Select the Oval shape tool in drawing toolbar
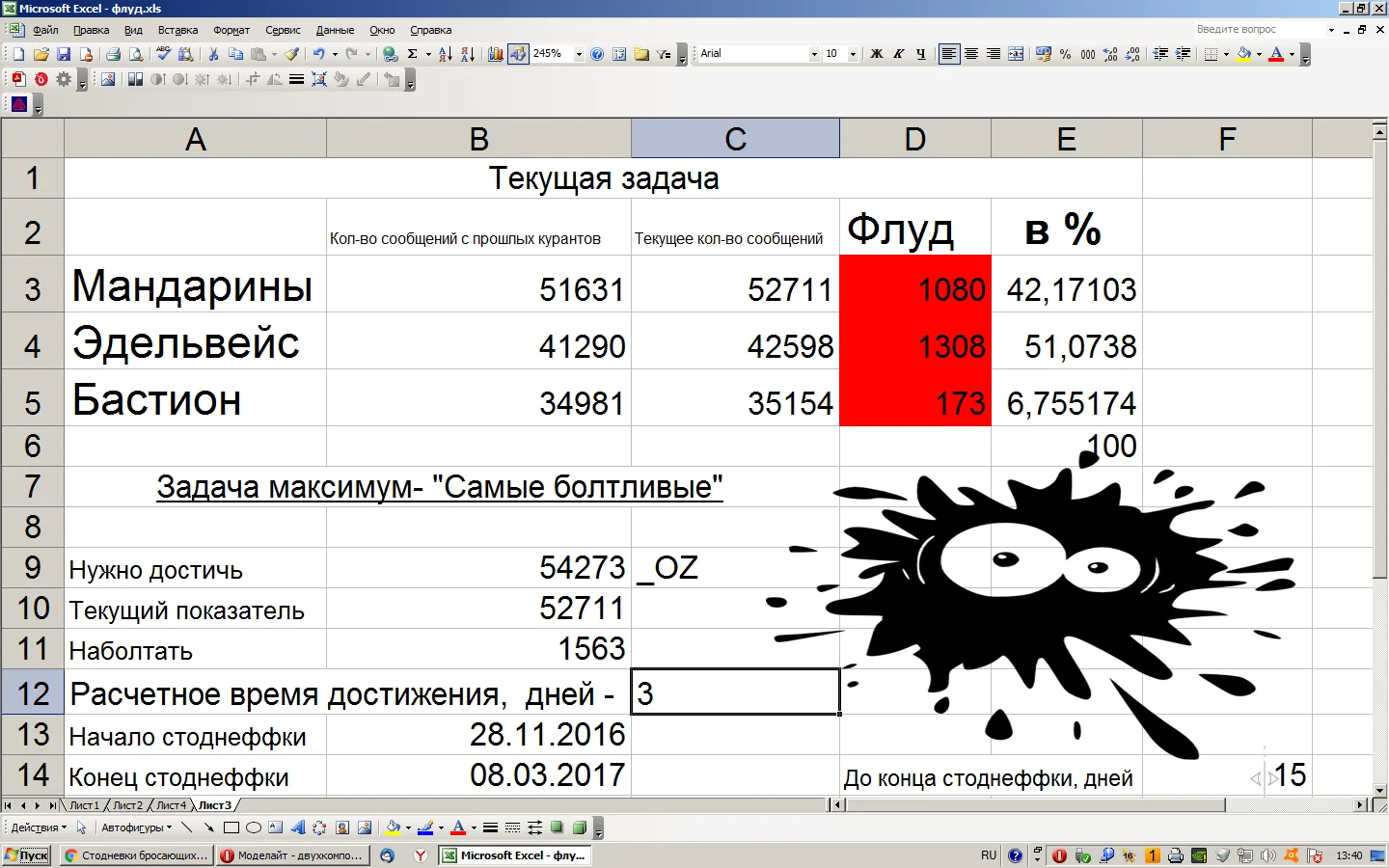The width and height of the screenshot is (1389, 868). pyautogui.click(x=254, y=827)
